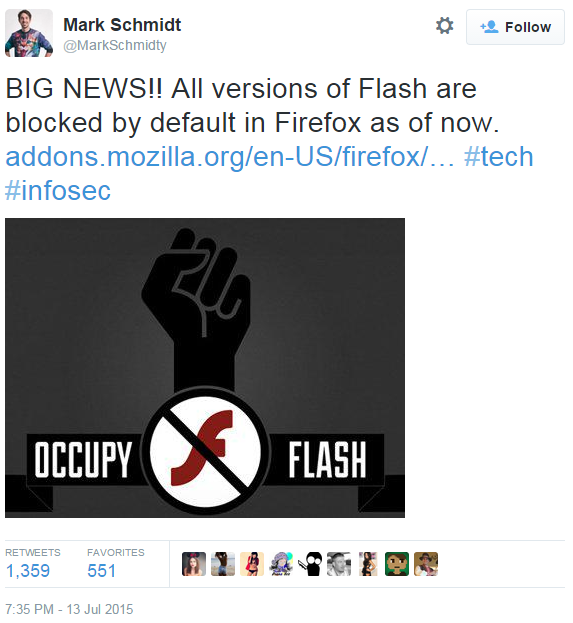Click the last avatar with hat

point(426,564)
